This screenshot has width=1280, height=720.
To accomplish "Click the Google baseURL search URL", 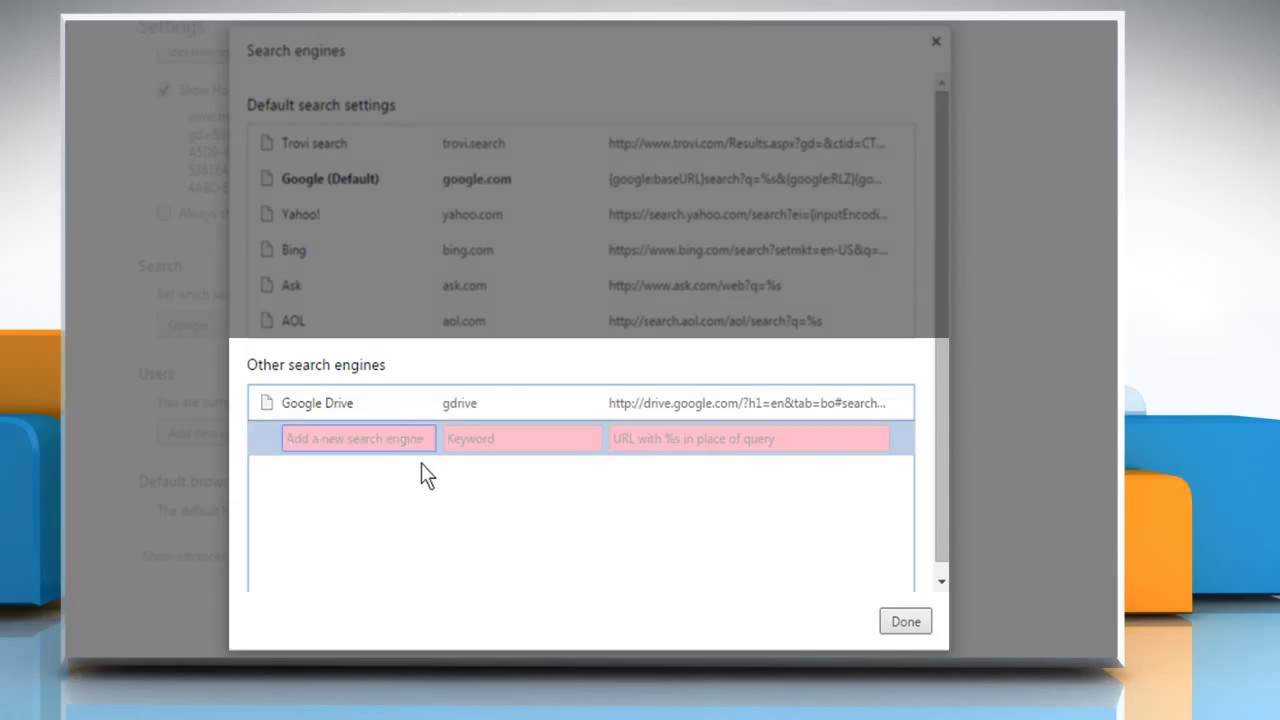I will pyautogui.click(x=745, y=179).
